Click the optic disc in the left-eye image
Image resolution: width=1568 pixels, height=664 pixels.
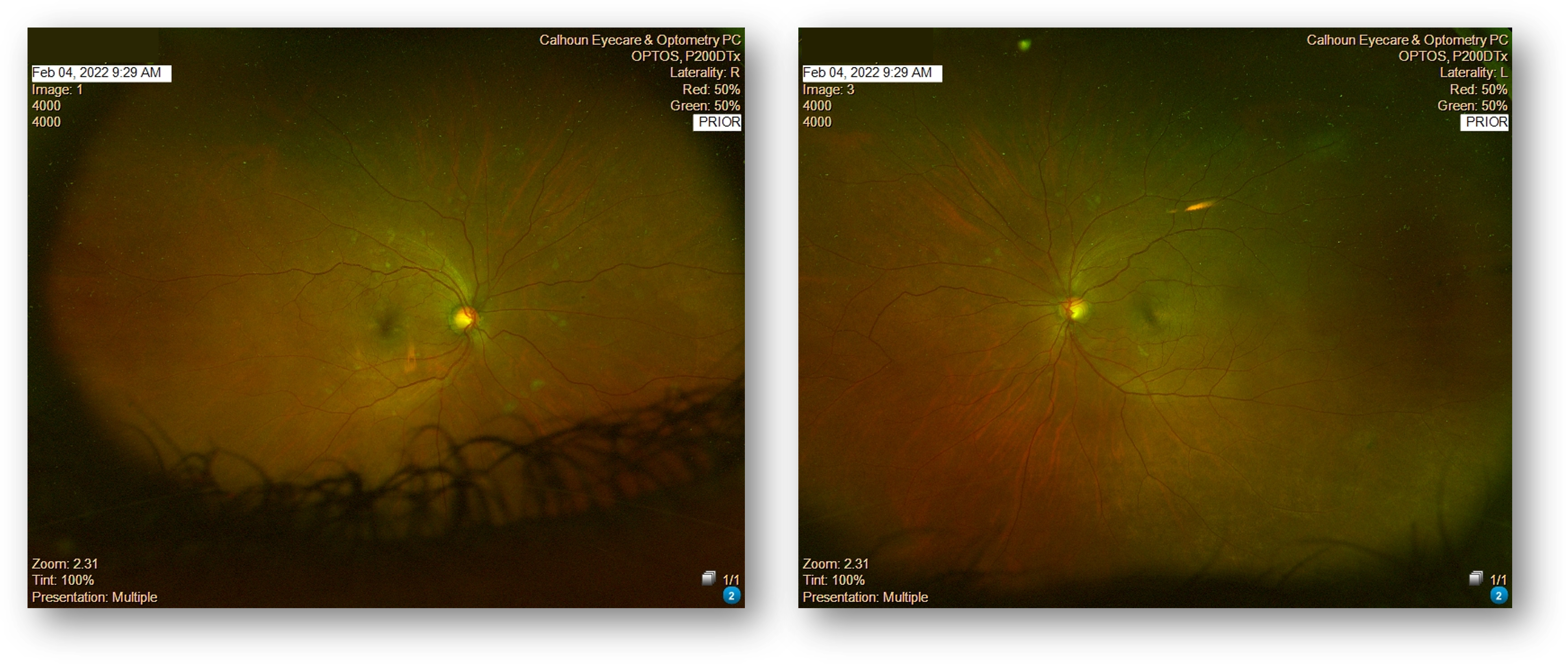click(1076, 310)
